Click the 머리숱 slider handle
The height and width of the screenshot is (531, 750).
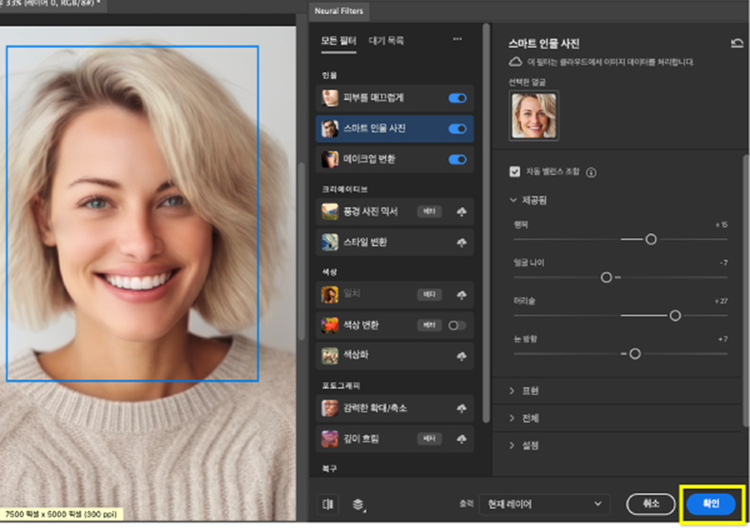tap(675, 315)
